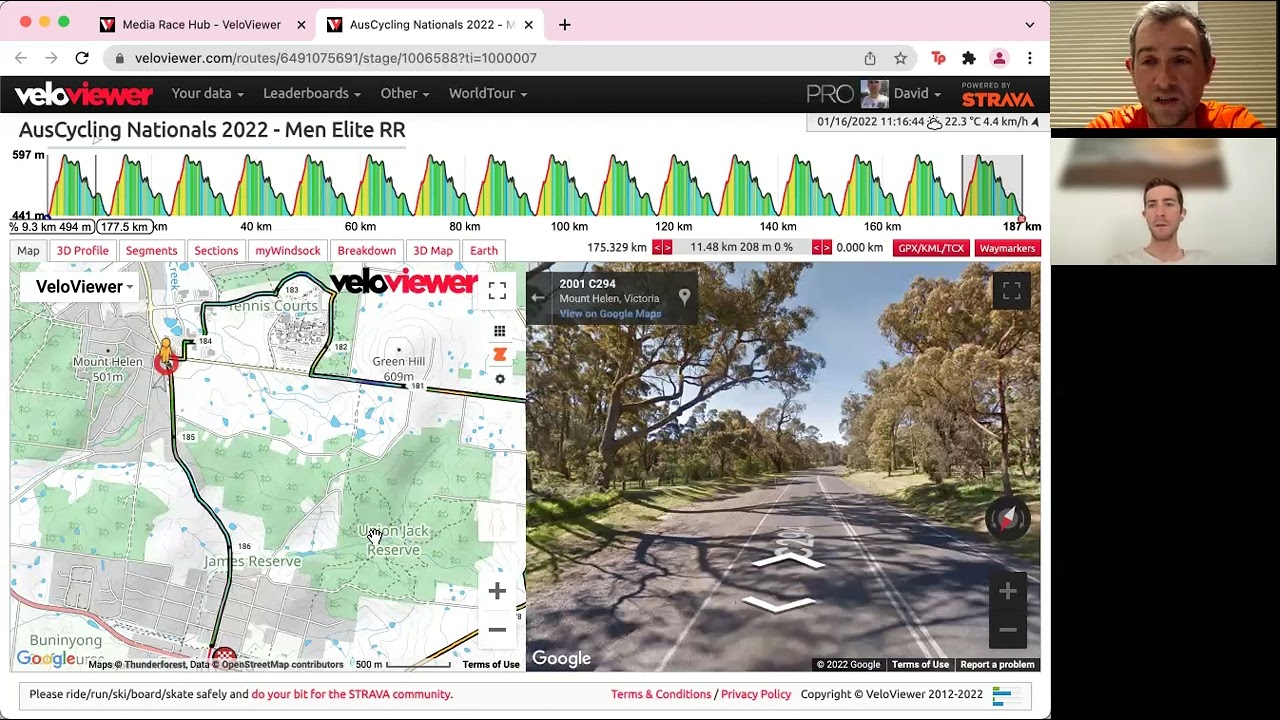1280x720 pixels.
Task: Toggle fullscreen on the VeloViewer map
Action: tap(497, 291)
